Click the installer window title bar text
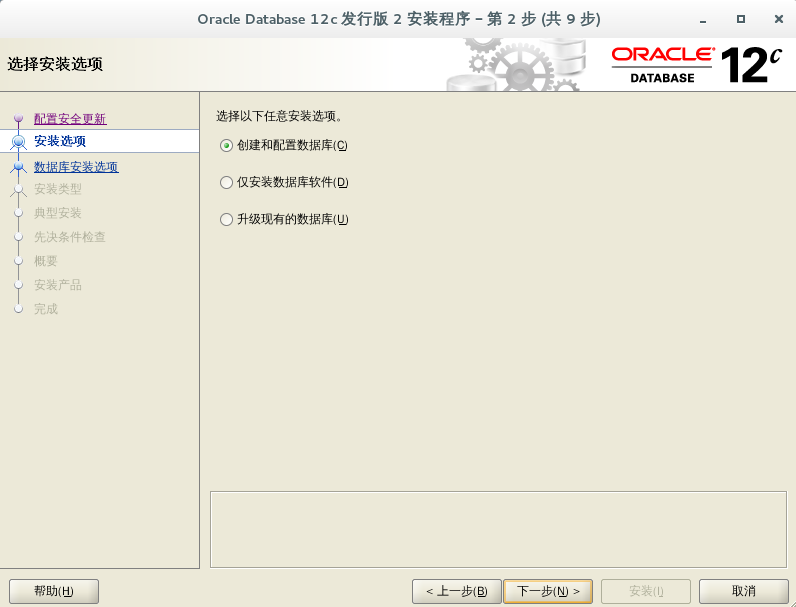The width and height of the screenshot is (796, 607). (x=399, y=19)
